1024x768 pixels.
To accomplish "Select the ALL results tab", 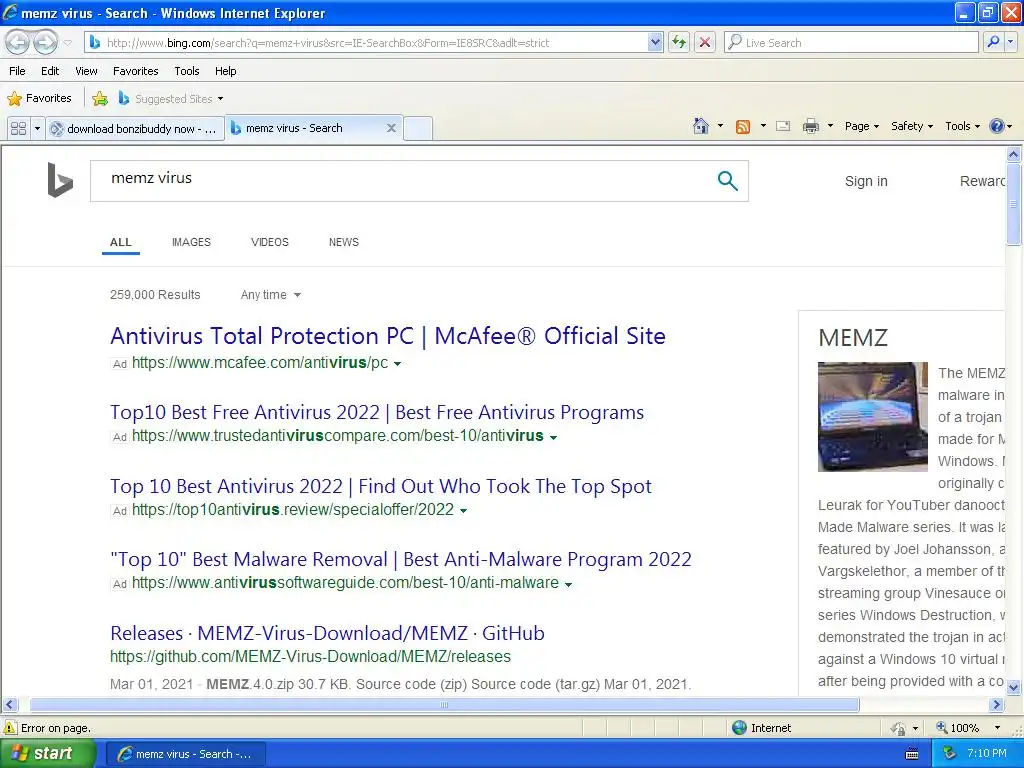I will [121, 242].
